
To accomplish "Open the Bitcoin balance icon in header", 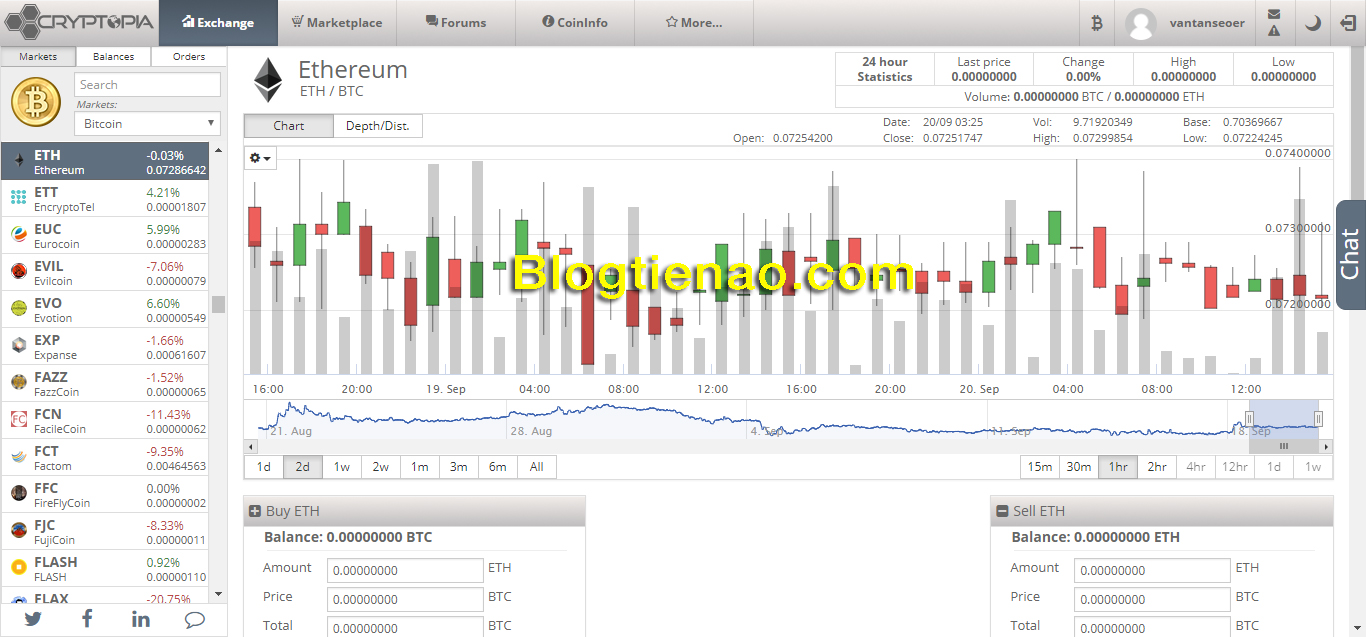I will point(1096,22).
